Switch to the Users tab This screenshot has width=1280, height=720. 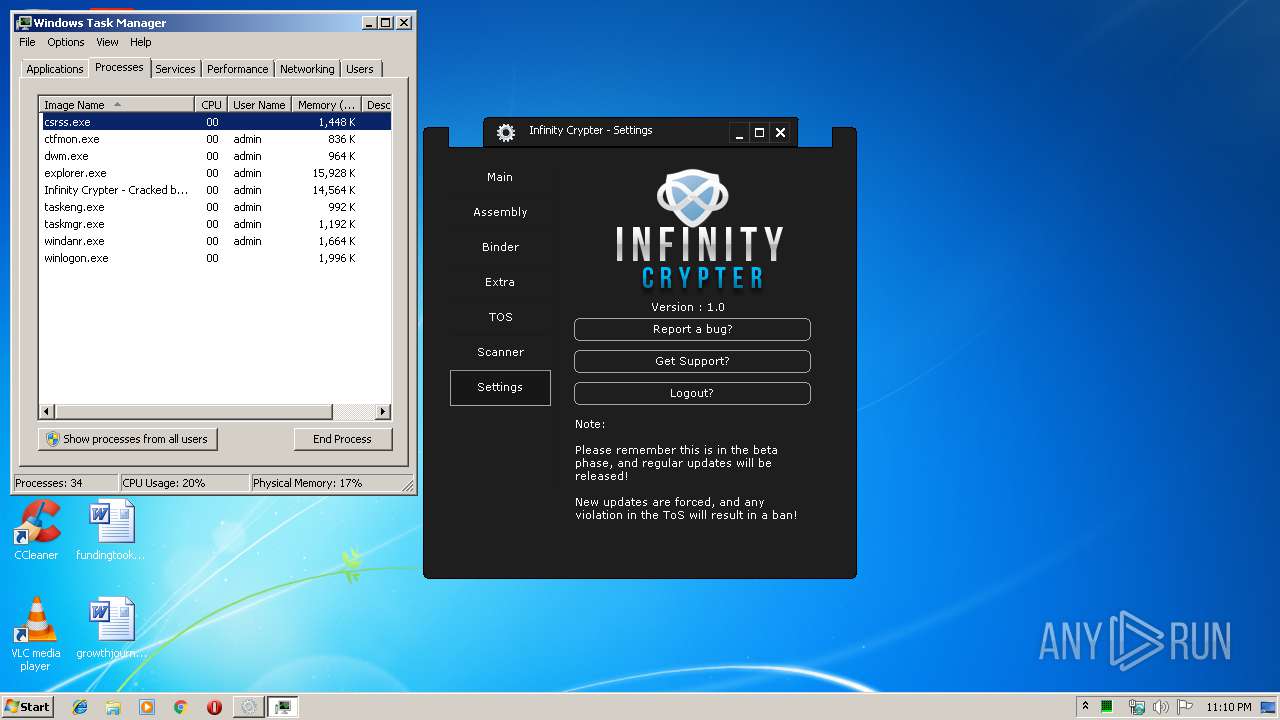coord(360,69)
